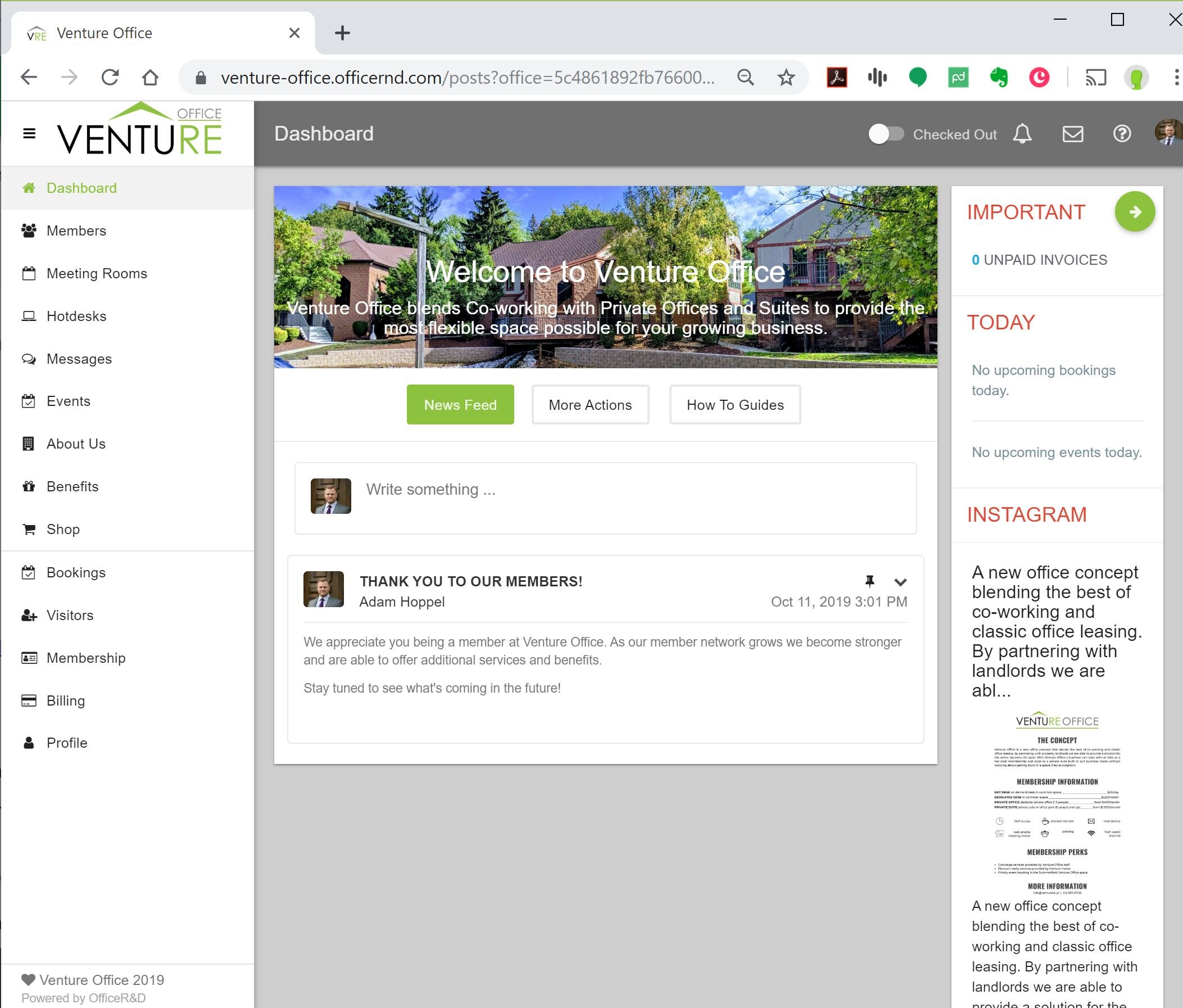Screen dimensions: 1183x1008
Task: Open the Instagram concept flyer image
Action: tap(1057, 802)
